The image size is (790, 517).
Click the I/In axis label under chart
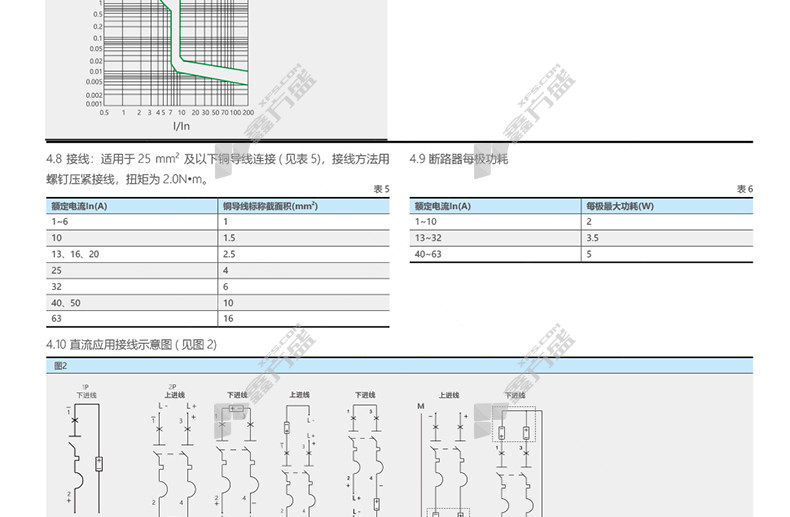click(181, 126)
